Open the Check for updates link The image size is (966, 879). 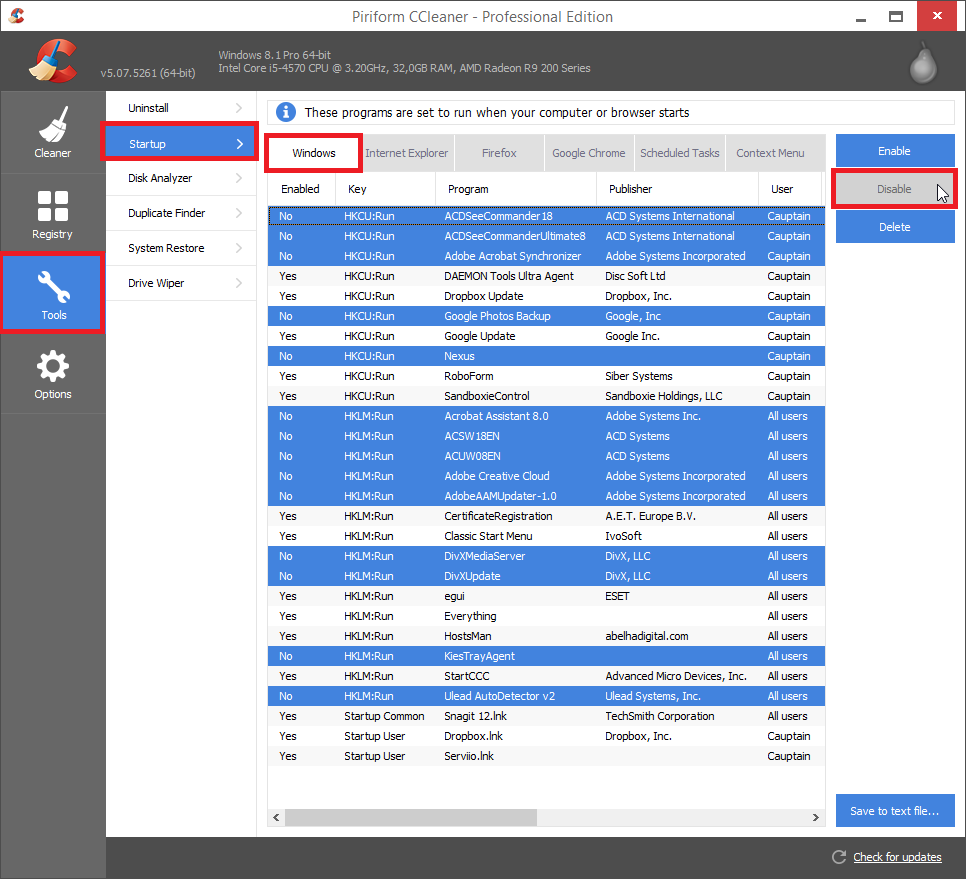tap(897, 857)
